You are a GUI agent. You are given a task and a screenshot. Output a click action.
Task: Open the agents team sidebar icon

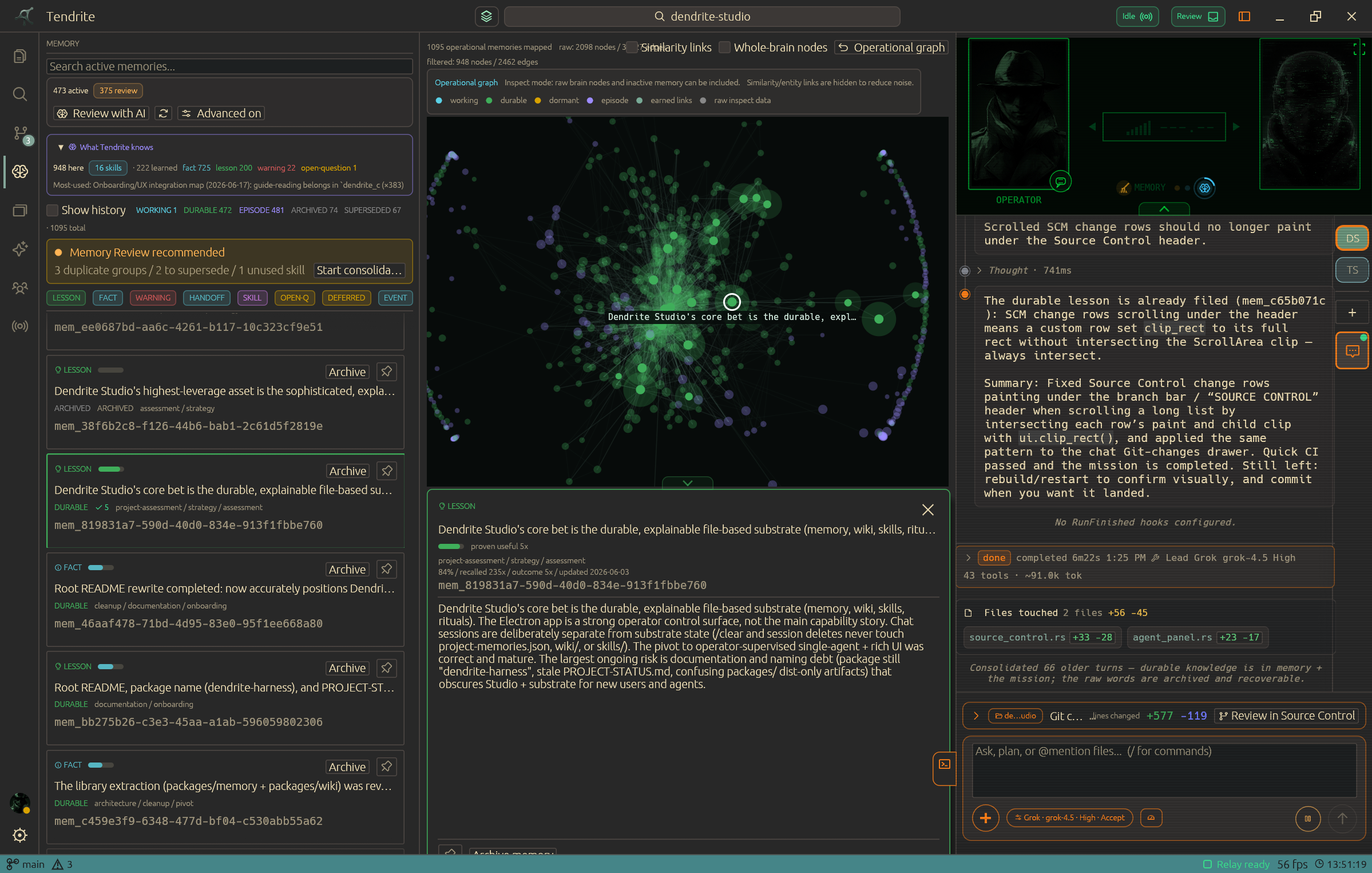[x=20, y=288]
